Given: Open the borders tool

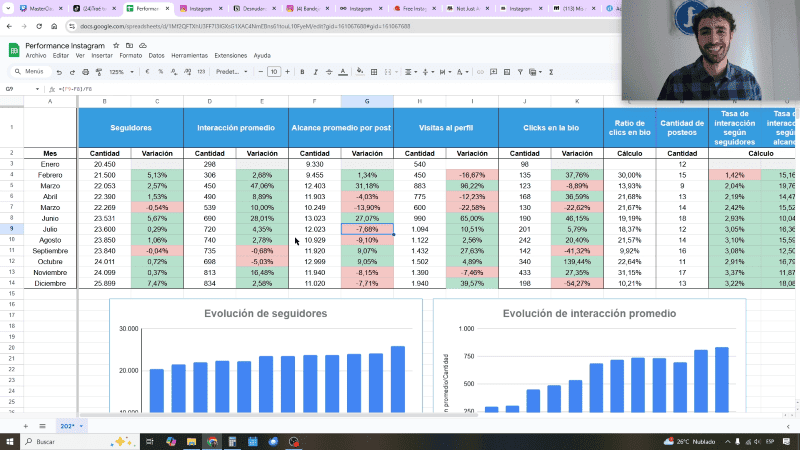Looking at the screenshot, I should (374, 72).
